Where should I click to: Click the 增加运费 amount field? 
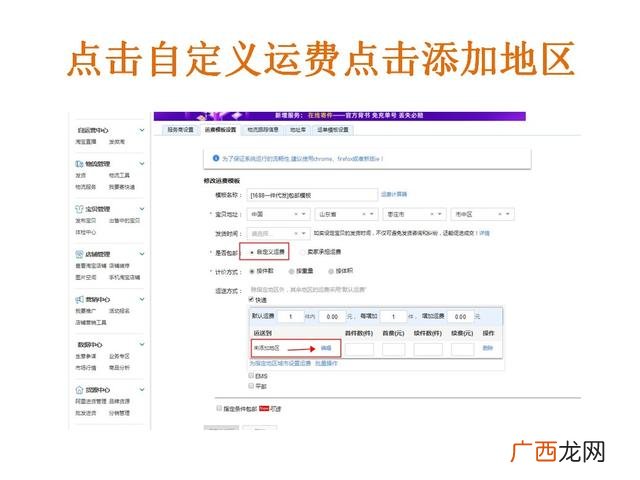pyautogui.click(x=460, y=317)
